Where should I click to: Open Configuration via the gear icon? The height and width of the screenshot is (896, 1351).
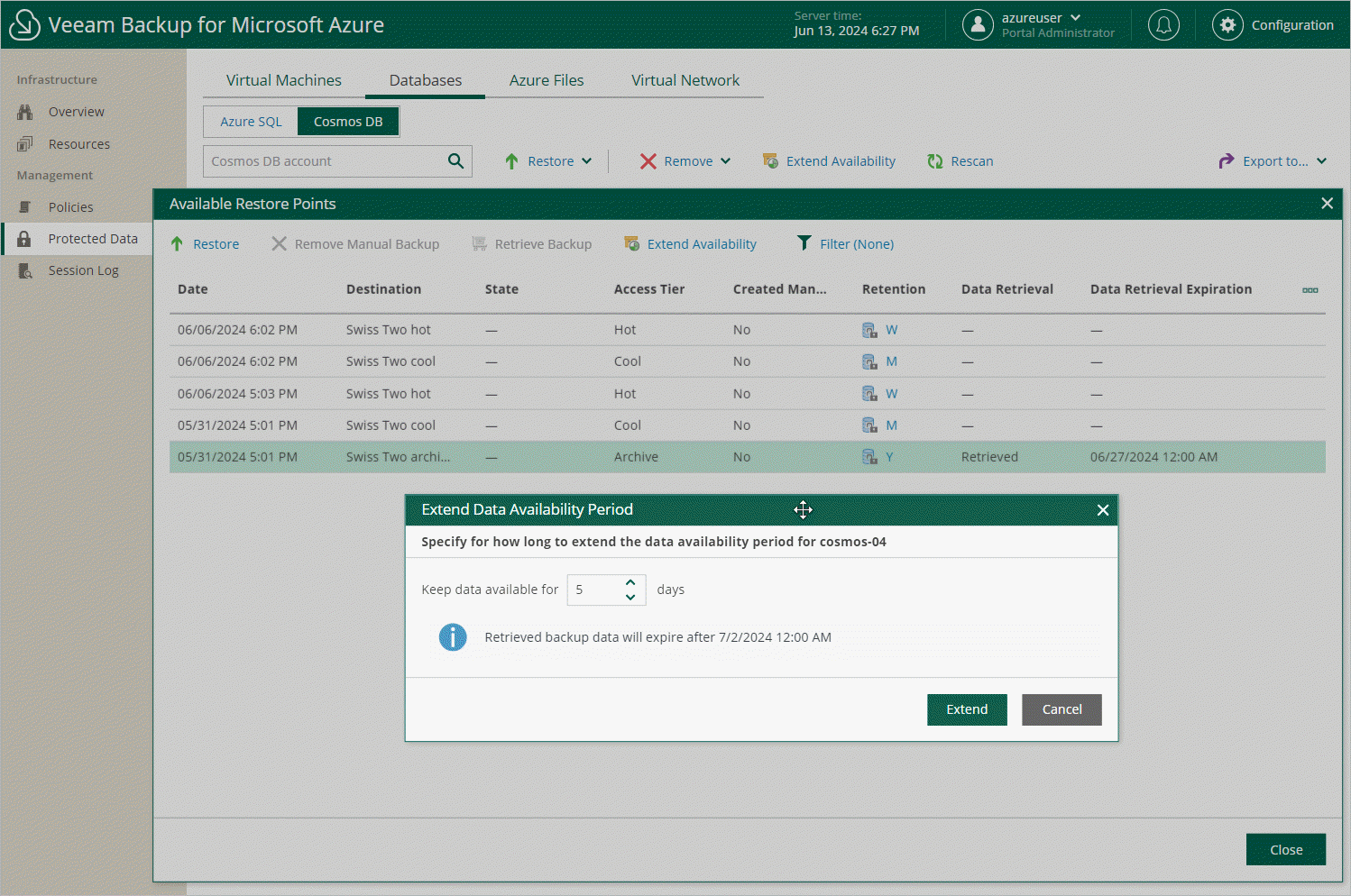click(x=1227, y=25)
